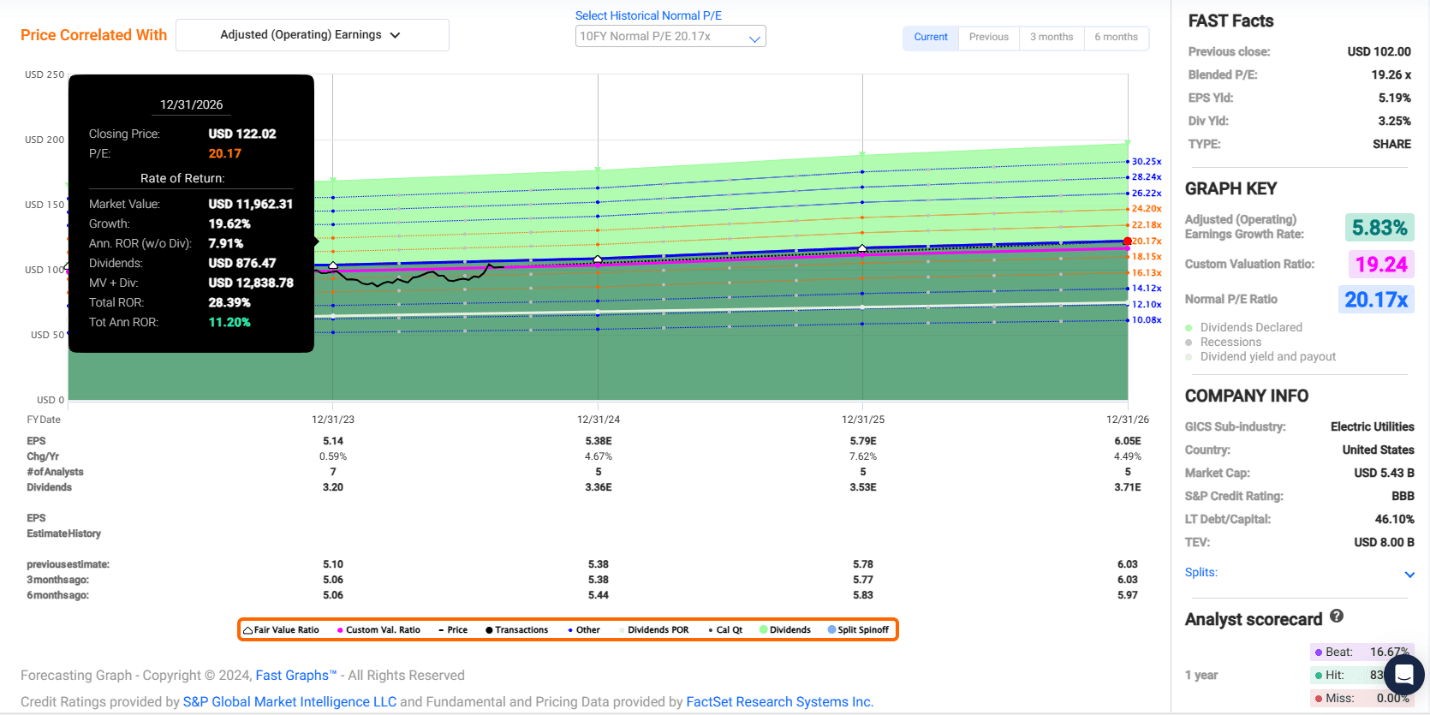Open the 10FY Normal P/E 20.17x selector
Screen dimensions: 1430x715
(670, 37)
